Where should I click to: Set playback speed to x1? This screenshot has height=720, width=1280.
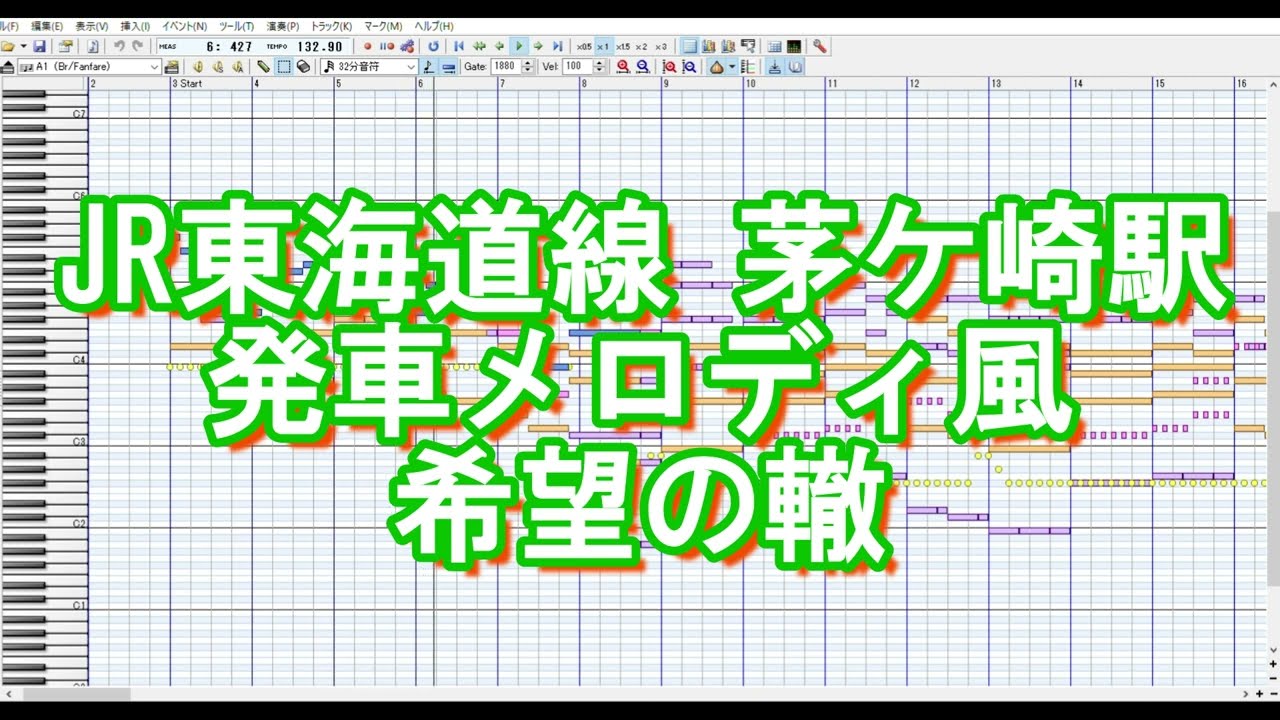603,46
